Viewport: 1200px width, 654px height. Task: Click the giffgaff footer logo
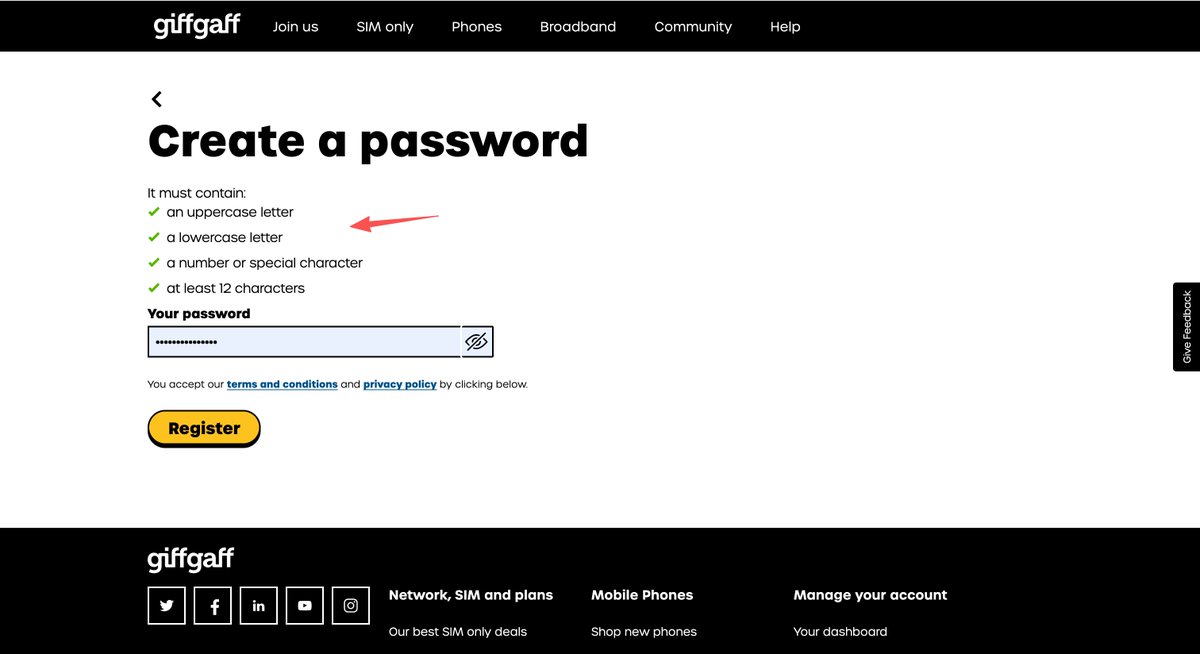(x=190, y=559)
